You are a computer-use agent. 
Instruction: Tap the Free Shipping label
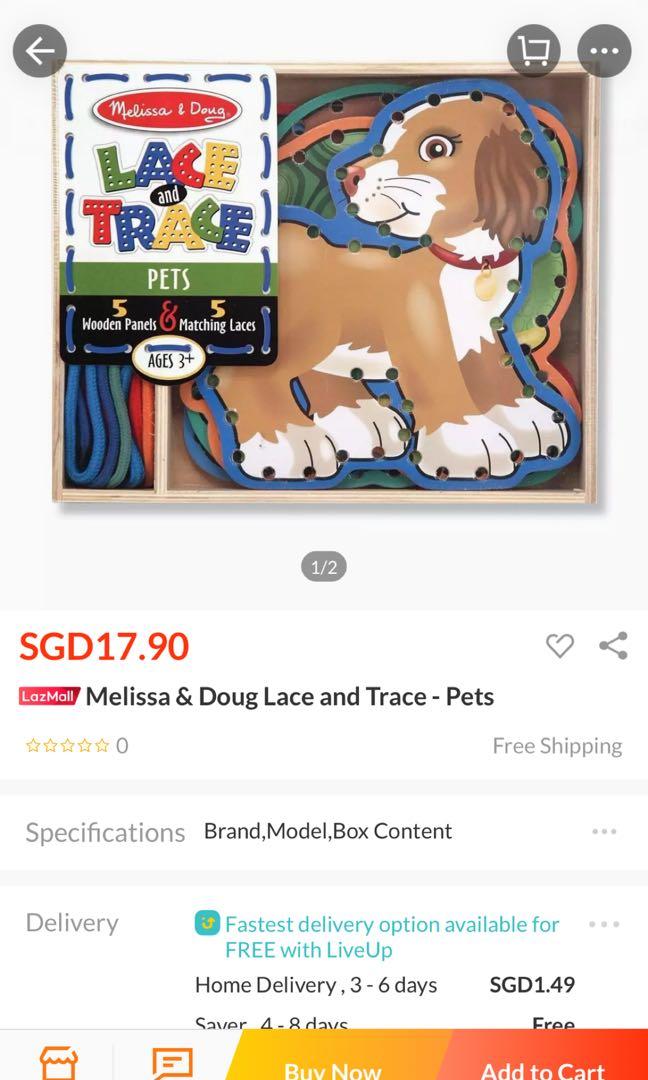(557, 746)
